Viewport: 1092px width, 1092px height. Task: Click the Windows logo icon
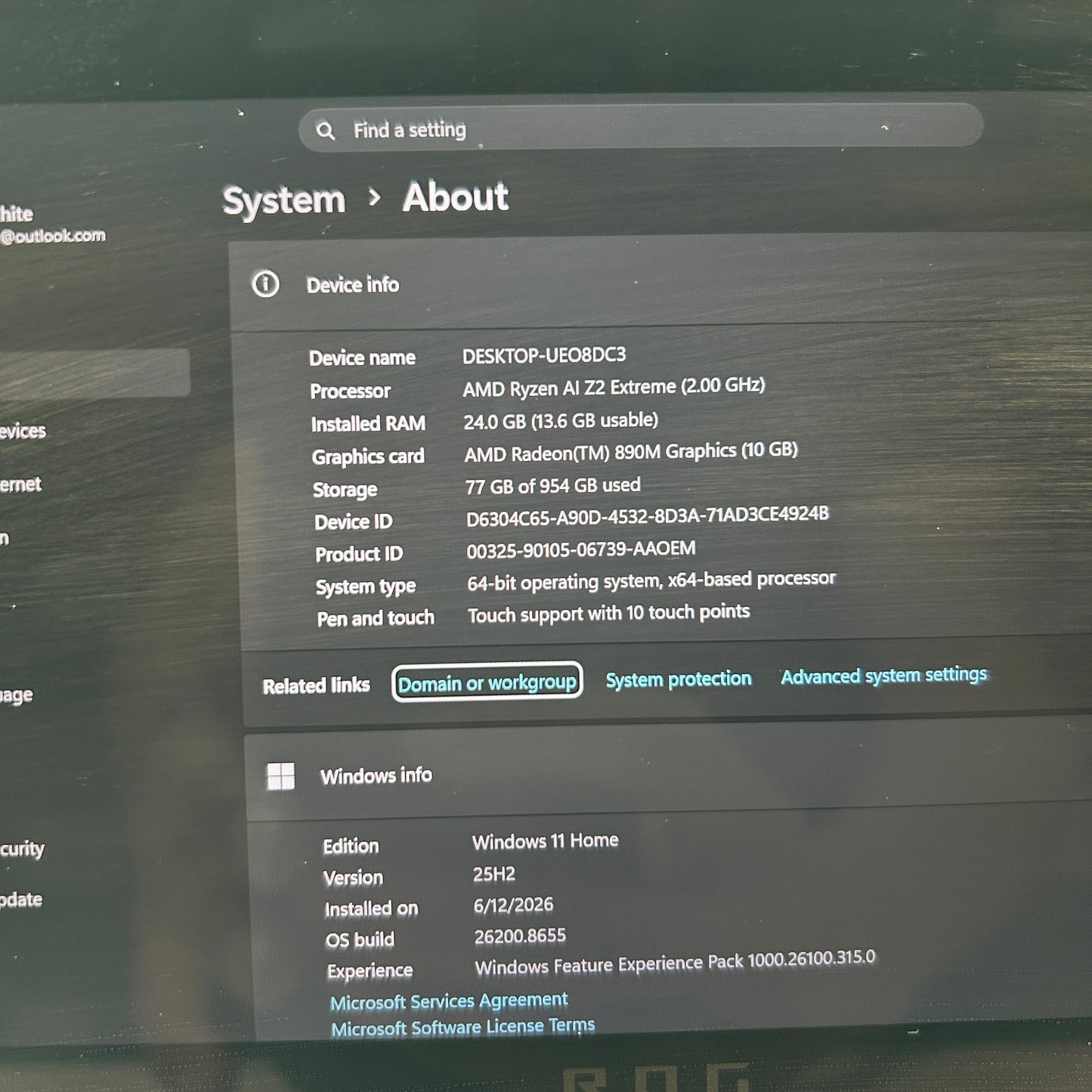click(281, 776)
